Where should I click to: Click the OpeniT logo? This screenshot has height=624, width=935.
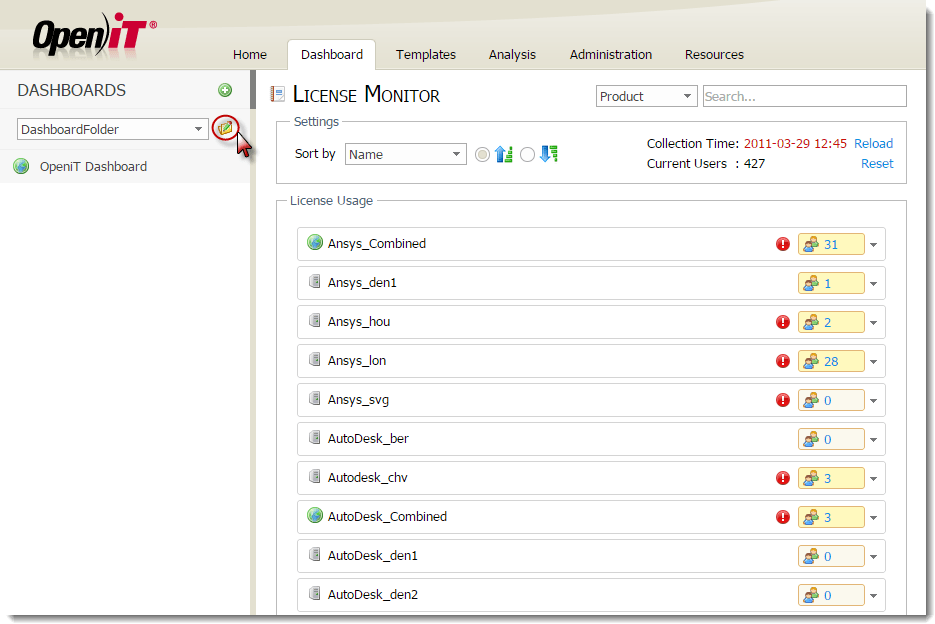point(94,35)
